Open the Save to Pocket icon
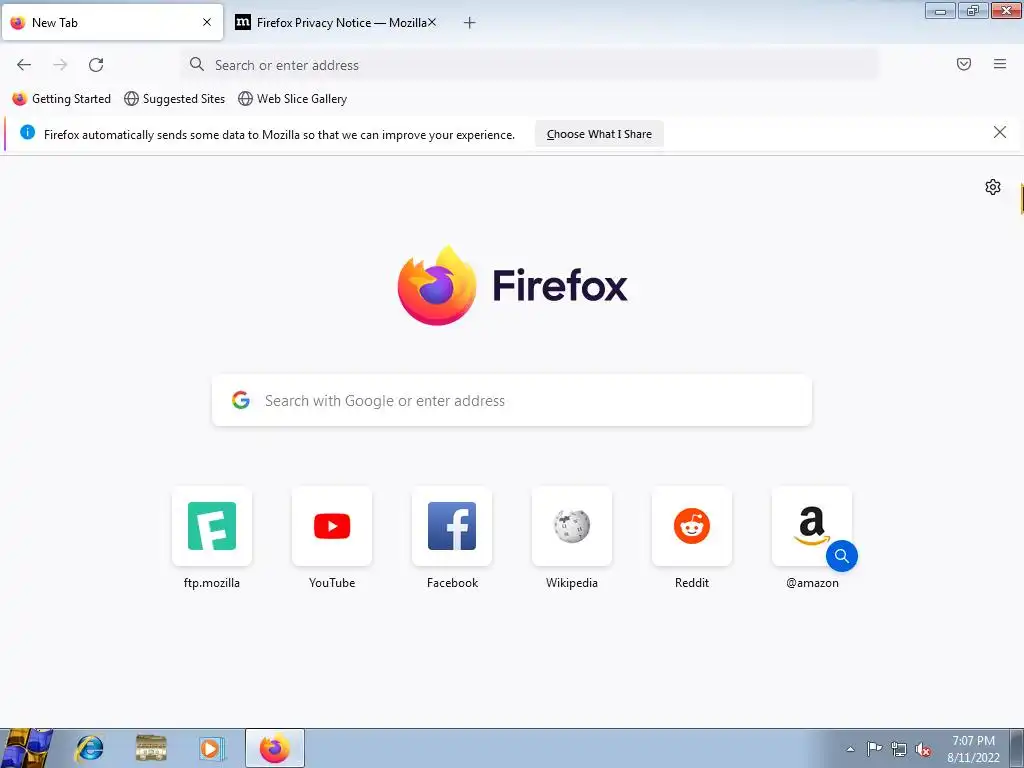Image resolution: width=1024 pixels, height=768 pixels. (x=964, y=64)
